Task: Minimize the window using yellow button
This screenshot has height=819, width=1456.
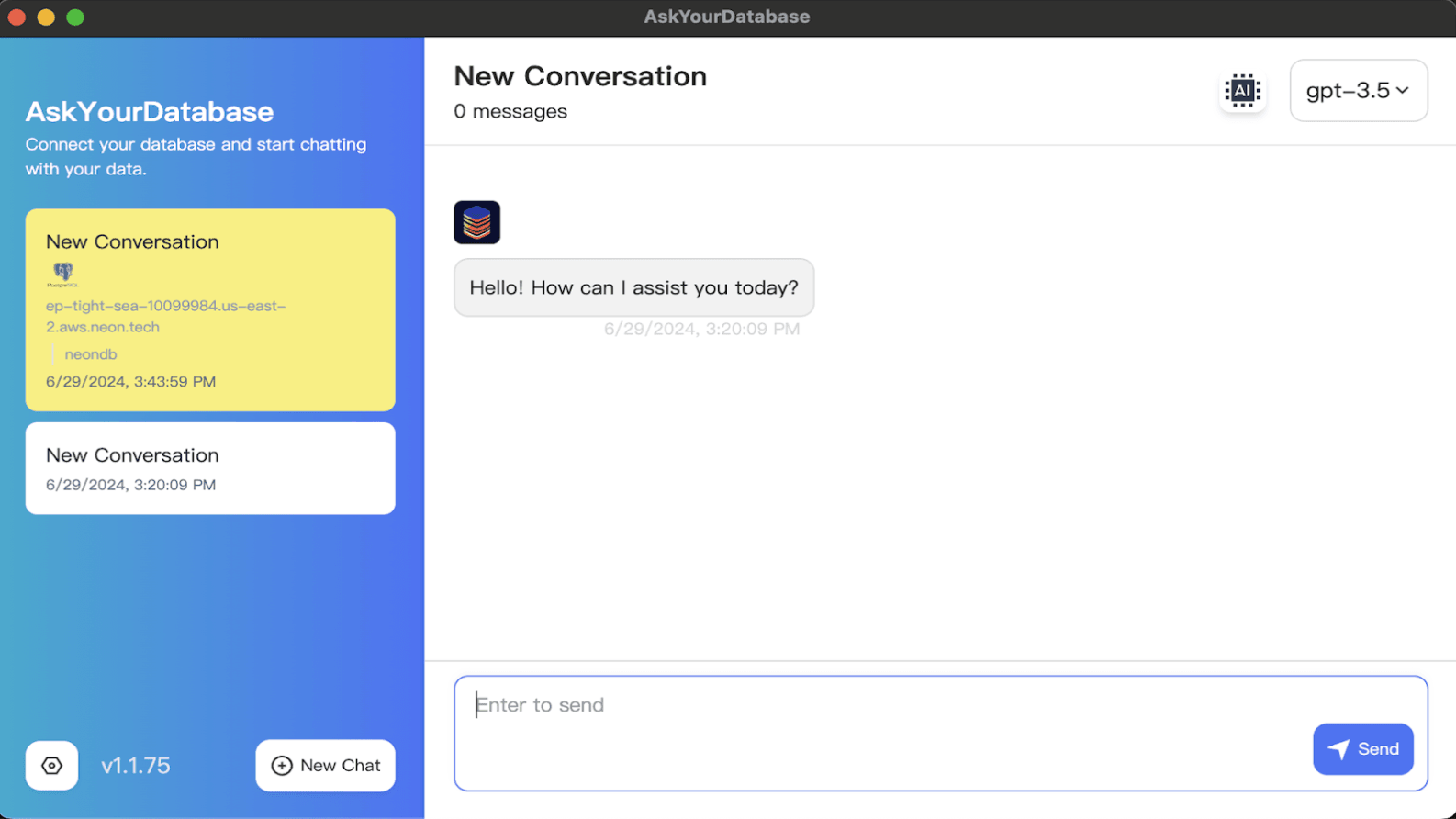Action: (46, 17)
